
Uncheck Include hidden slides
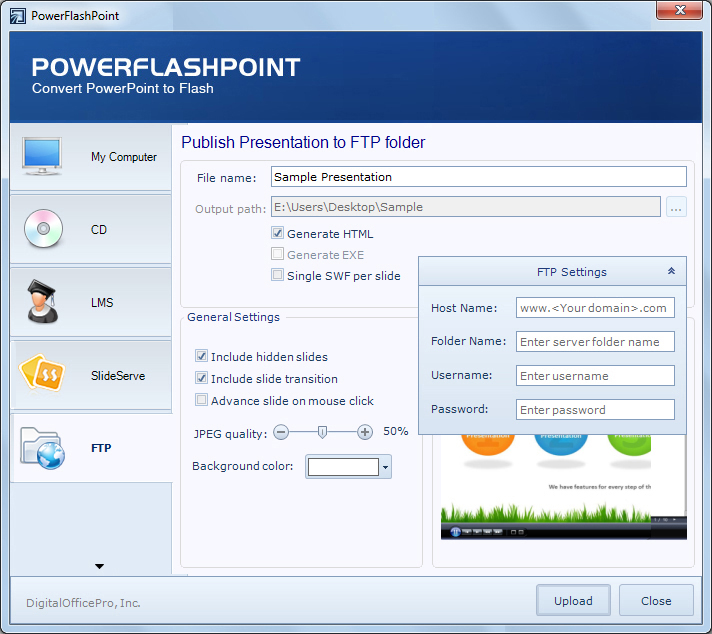[201, 356]
